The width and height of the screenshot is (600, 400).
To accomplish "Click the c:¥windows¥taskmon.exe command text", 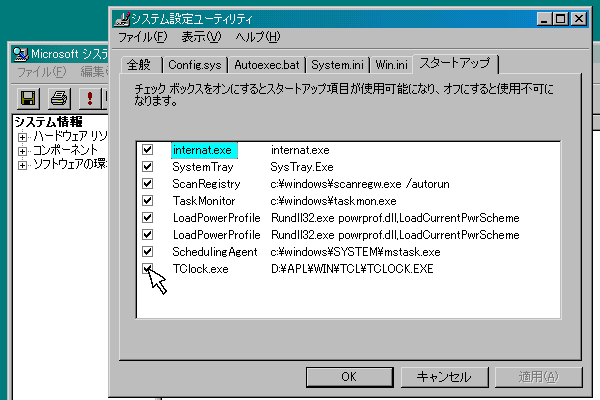I will click(x=333, y=201).
